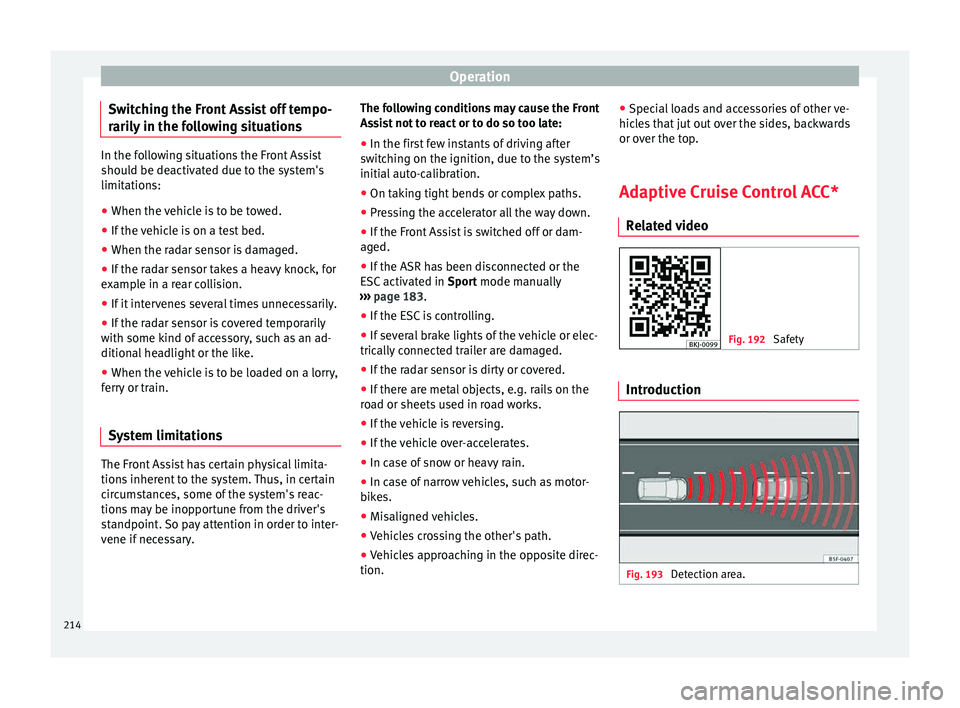Viewport: 960px width, 708px height.
Task: Click the bullet about the radar sensor covered temporarily
Action: pyautogui.click(x=216, y=338)
